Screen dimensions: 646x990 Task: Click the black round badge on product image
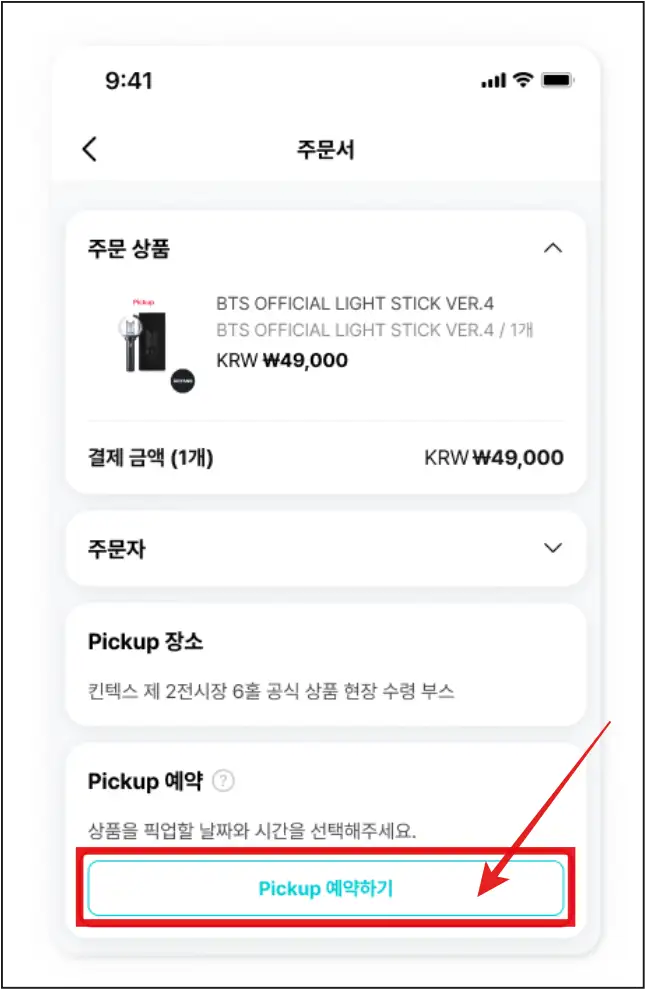tap(181, 380)
